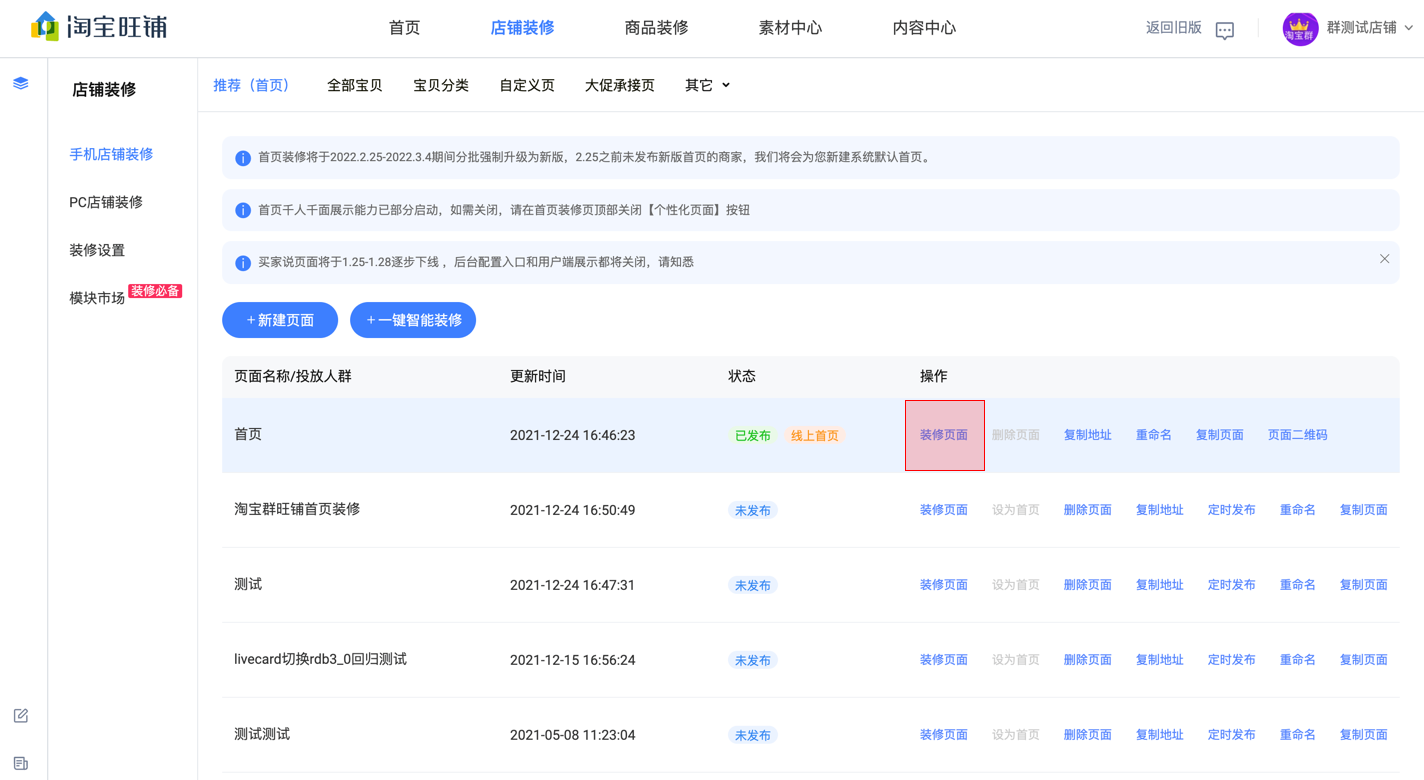This screenshot has width=1424, height=780.
Task: Click 未发布 tag in 淘宝群旺铺首页装修 row
Action: click(x=753, y=511)
